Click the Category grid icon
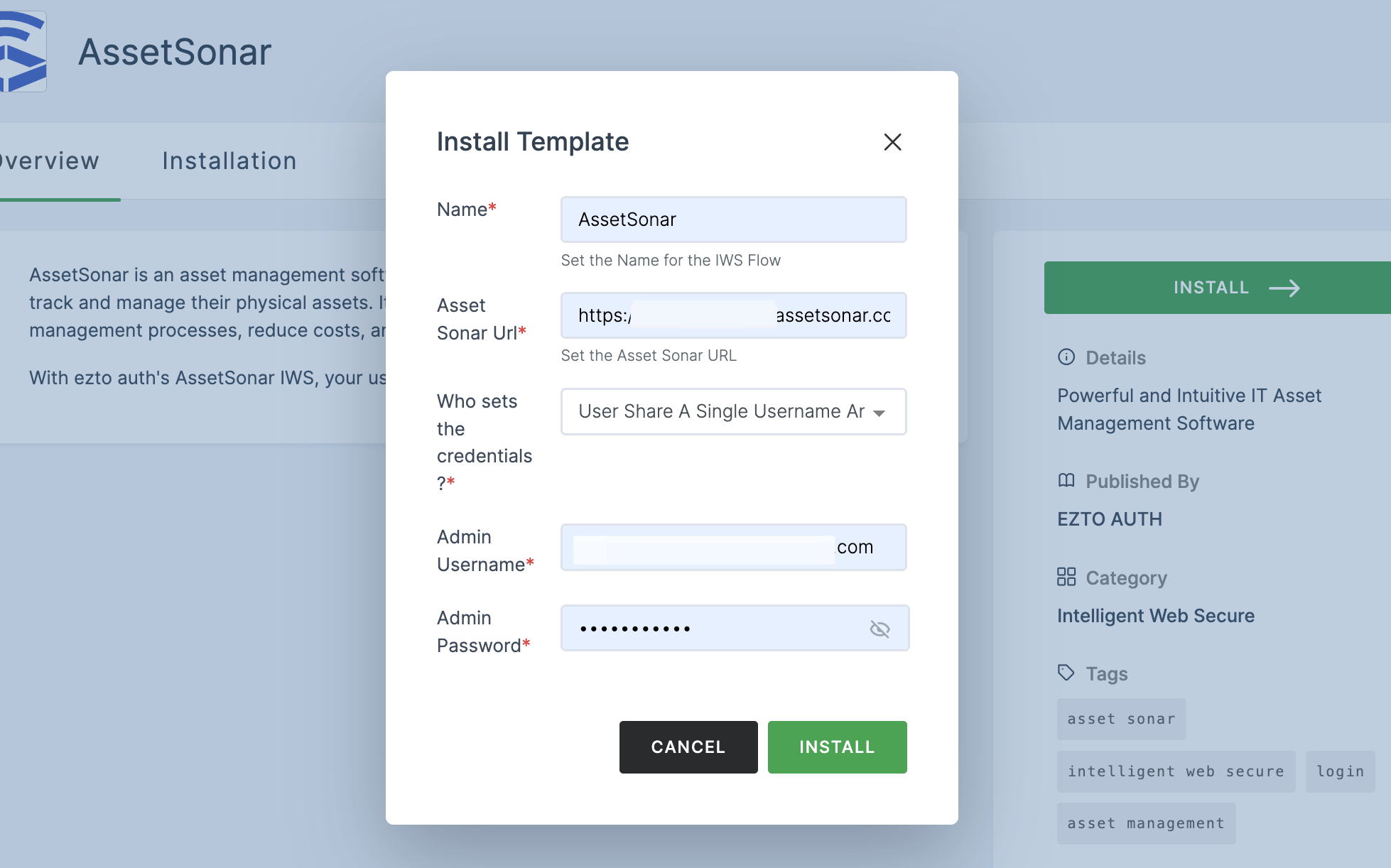This screenshot has height=868, width=1391. 1066,577
